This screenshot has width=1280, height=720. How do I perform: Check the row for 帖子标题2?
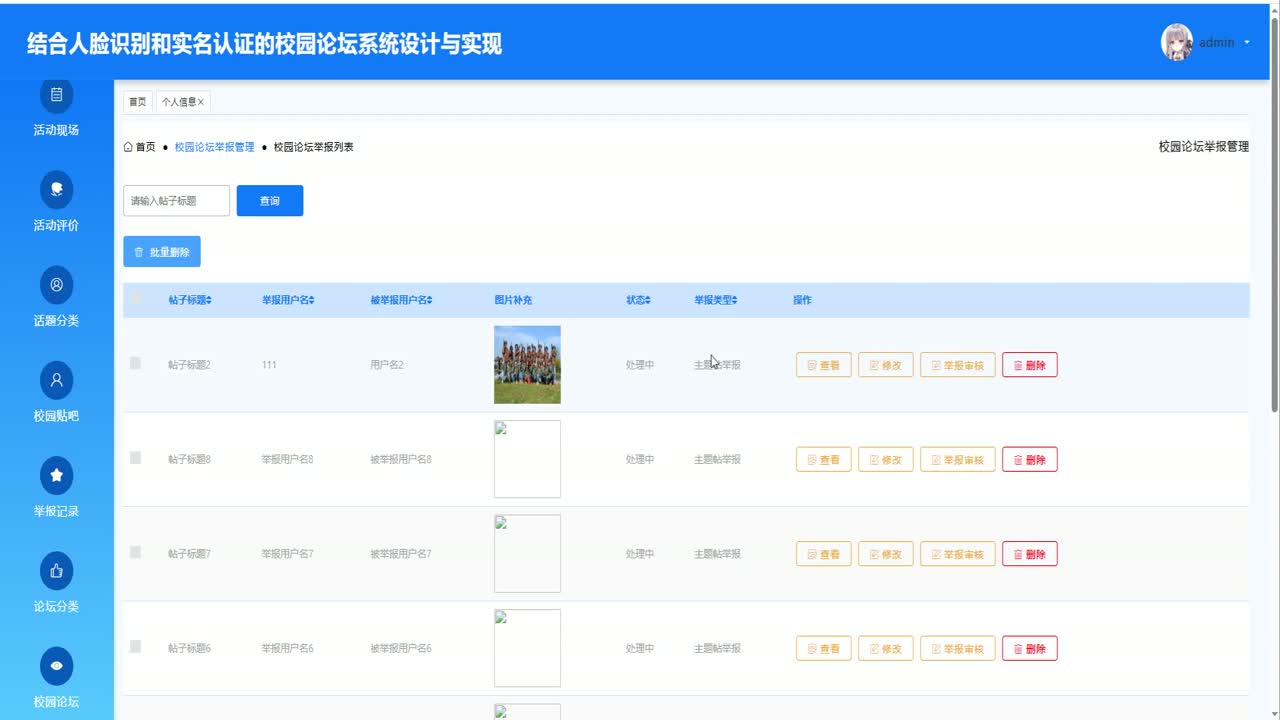tap(135, 363)
